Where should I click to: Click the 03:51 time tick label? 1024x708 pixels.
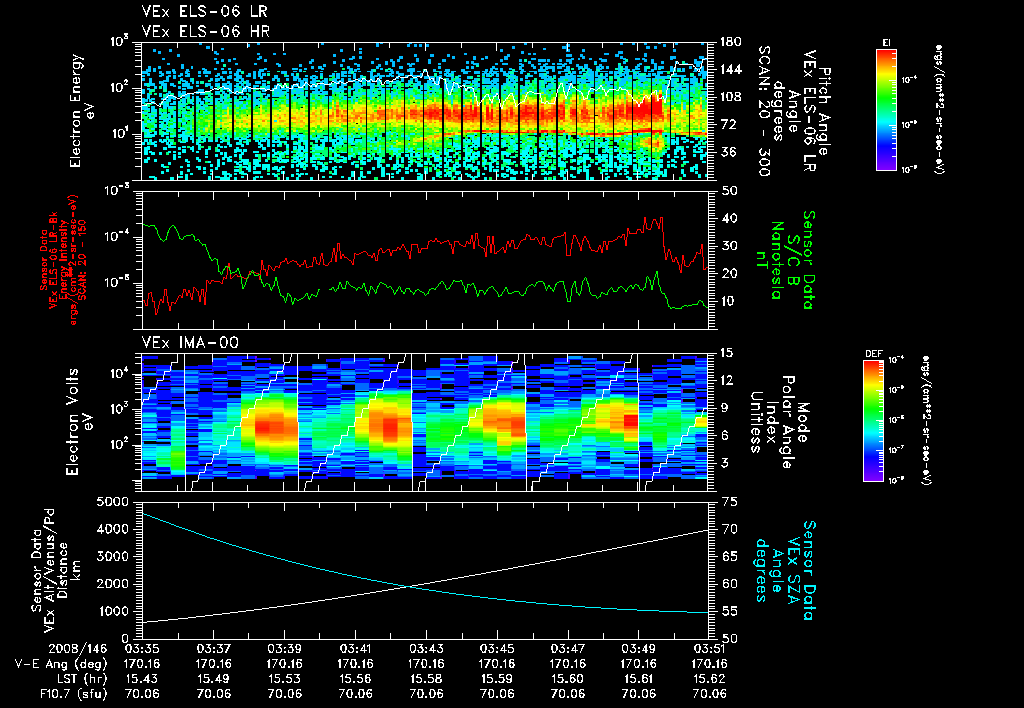(x=709, y=649)
